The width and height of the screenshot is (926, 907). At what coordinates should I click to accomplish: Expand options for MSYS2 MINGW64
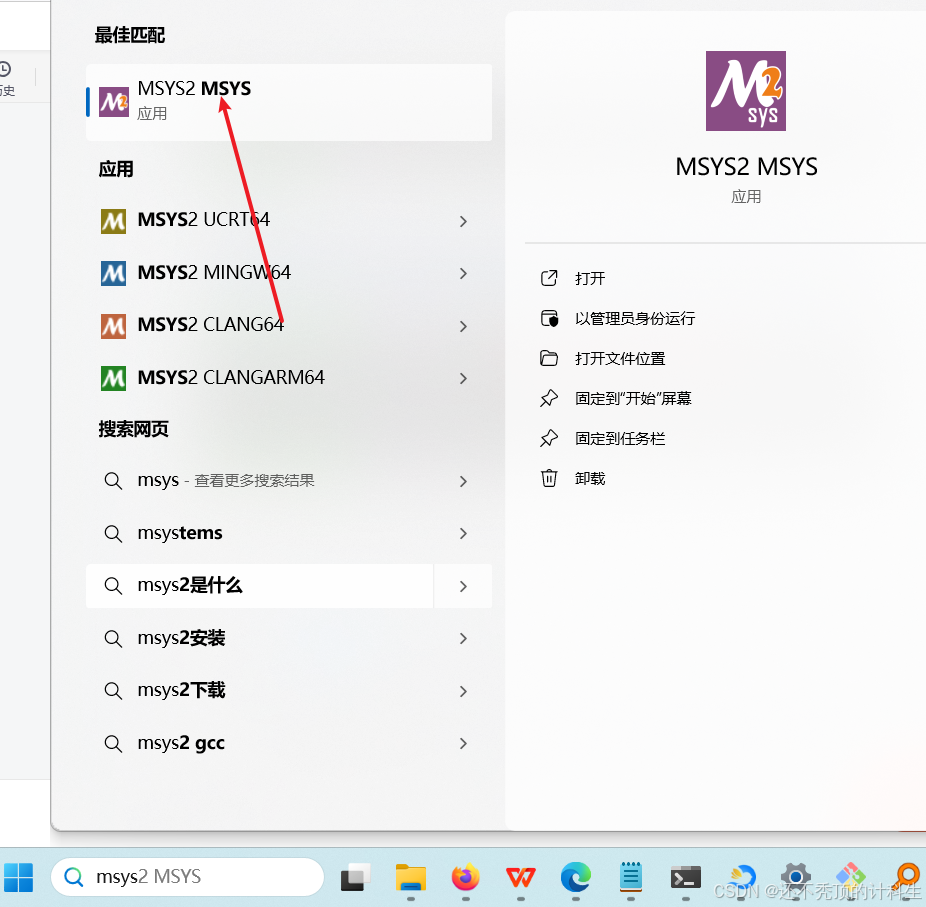point(464,273)
